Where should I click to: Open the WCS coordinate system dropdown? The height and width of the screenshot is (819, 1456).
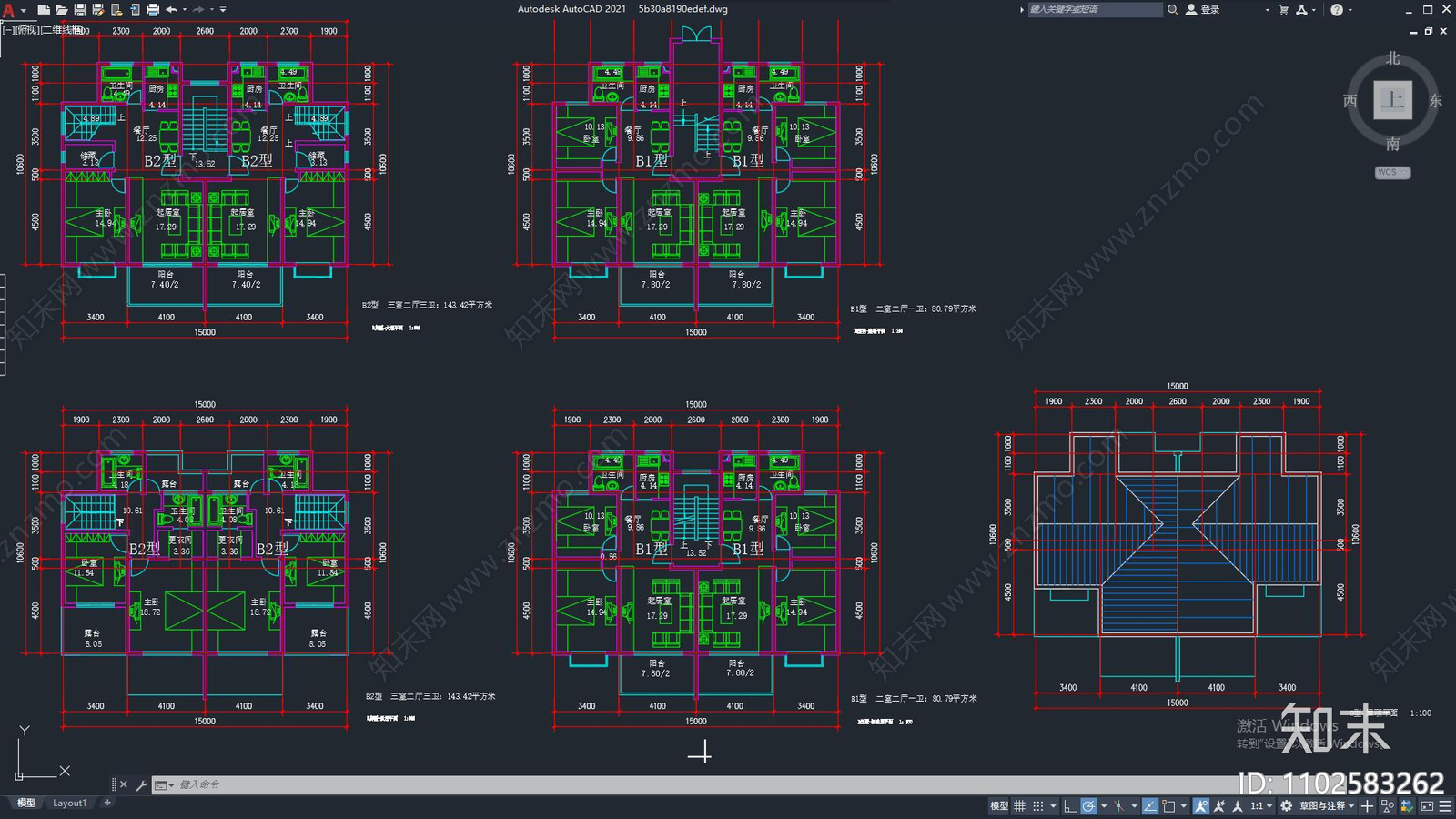click(1392, 172)
